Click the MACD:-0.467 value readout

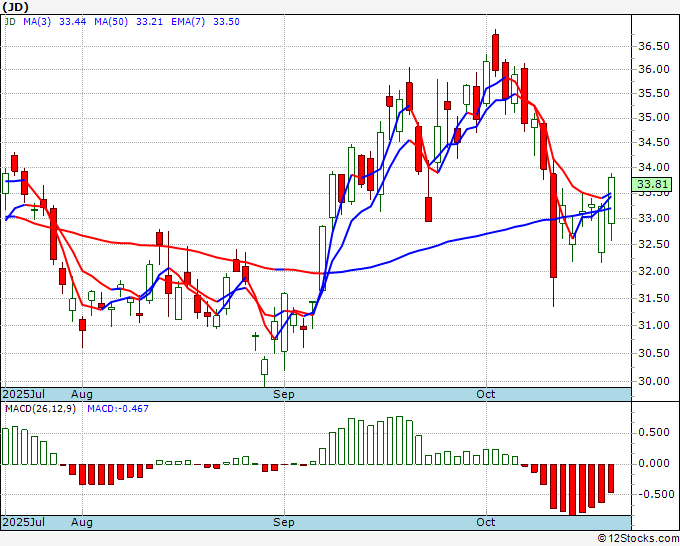point(118,409)
